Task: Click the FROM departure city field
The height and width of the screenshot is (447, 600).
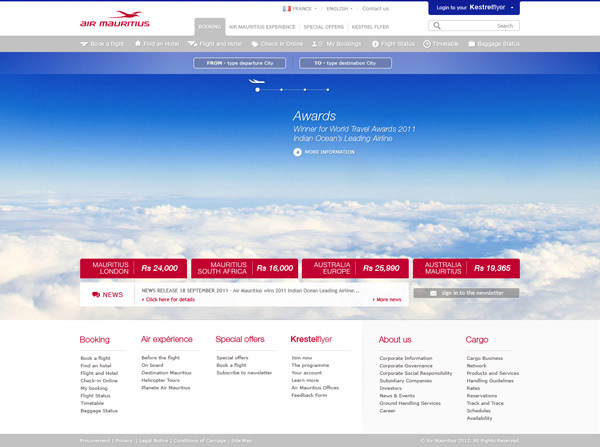Action: [x=240, y=63]
